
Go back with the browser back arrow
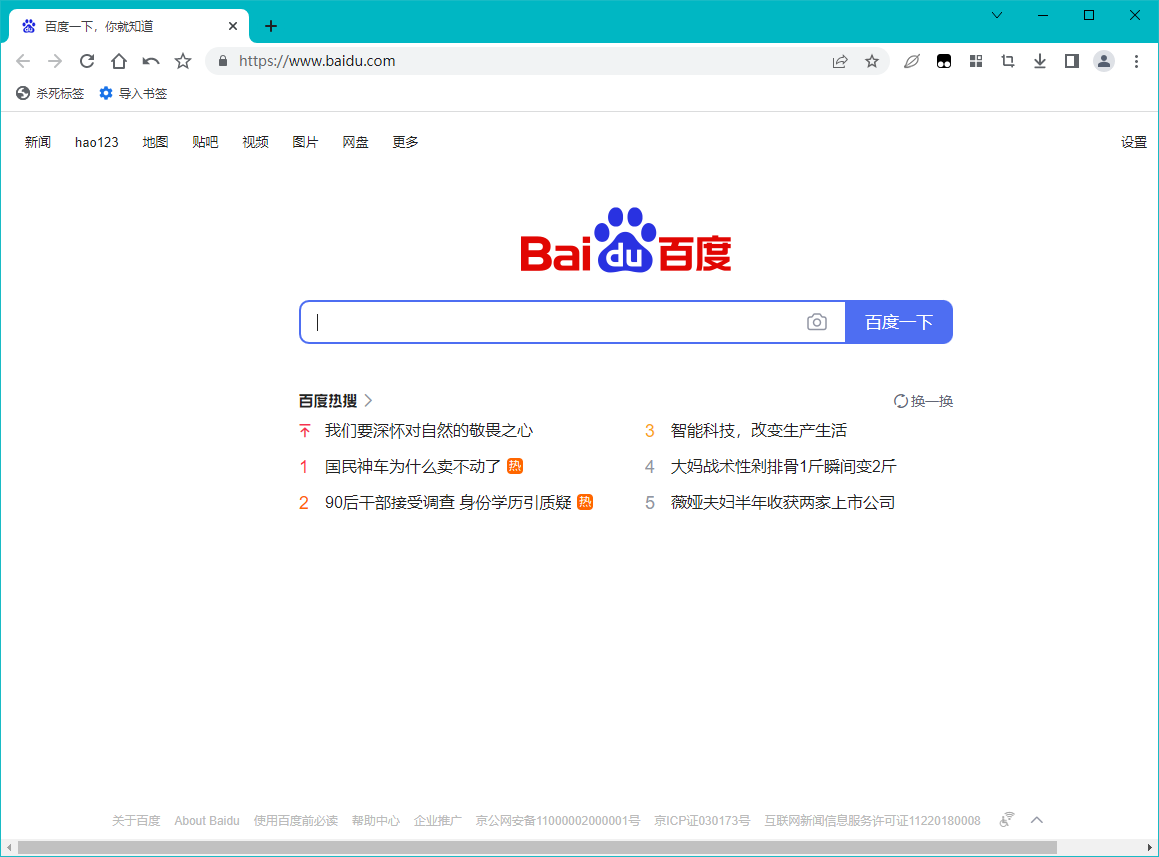click(23, 61)
